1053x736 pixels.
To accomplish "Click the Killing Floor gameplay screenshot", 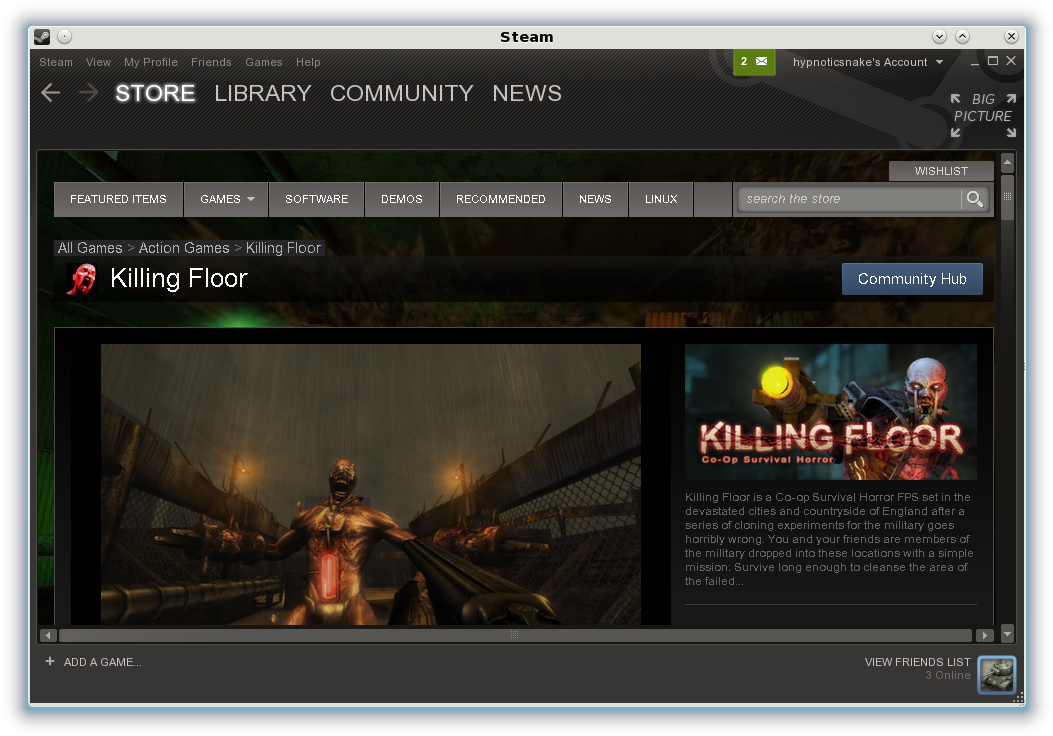I will point(371,484).
